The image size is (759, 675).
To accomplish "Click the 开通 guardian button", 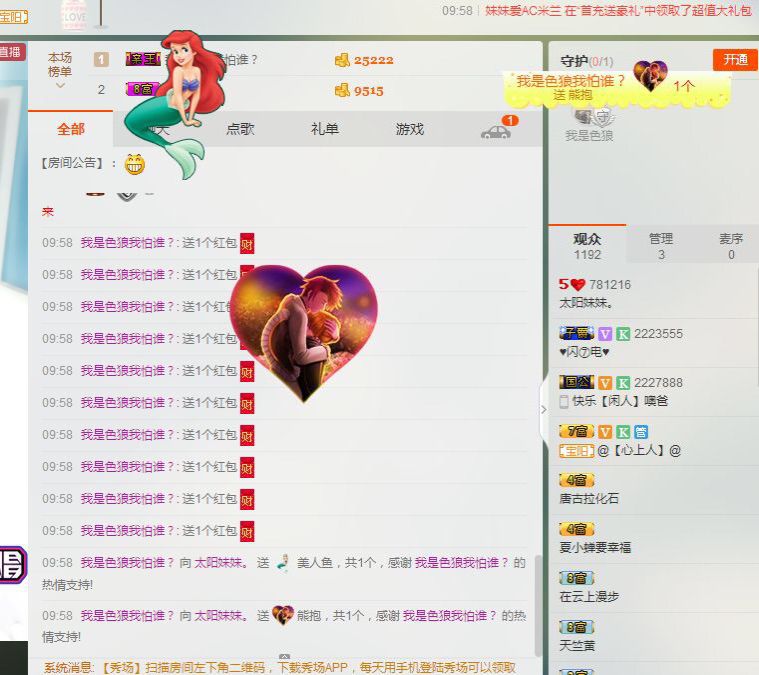I will point(735,60).
